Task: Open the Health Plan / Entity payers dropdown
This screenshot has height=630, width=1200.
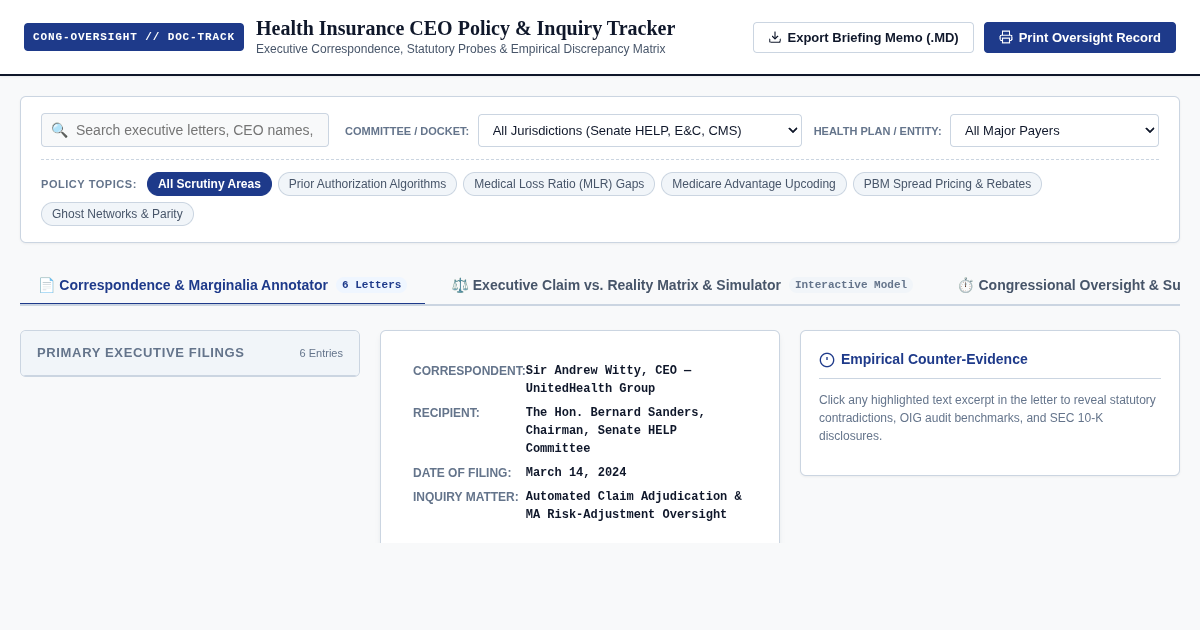Action: coord(1054,130)
